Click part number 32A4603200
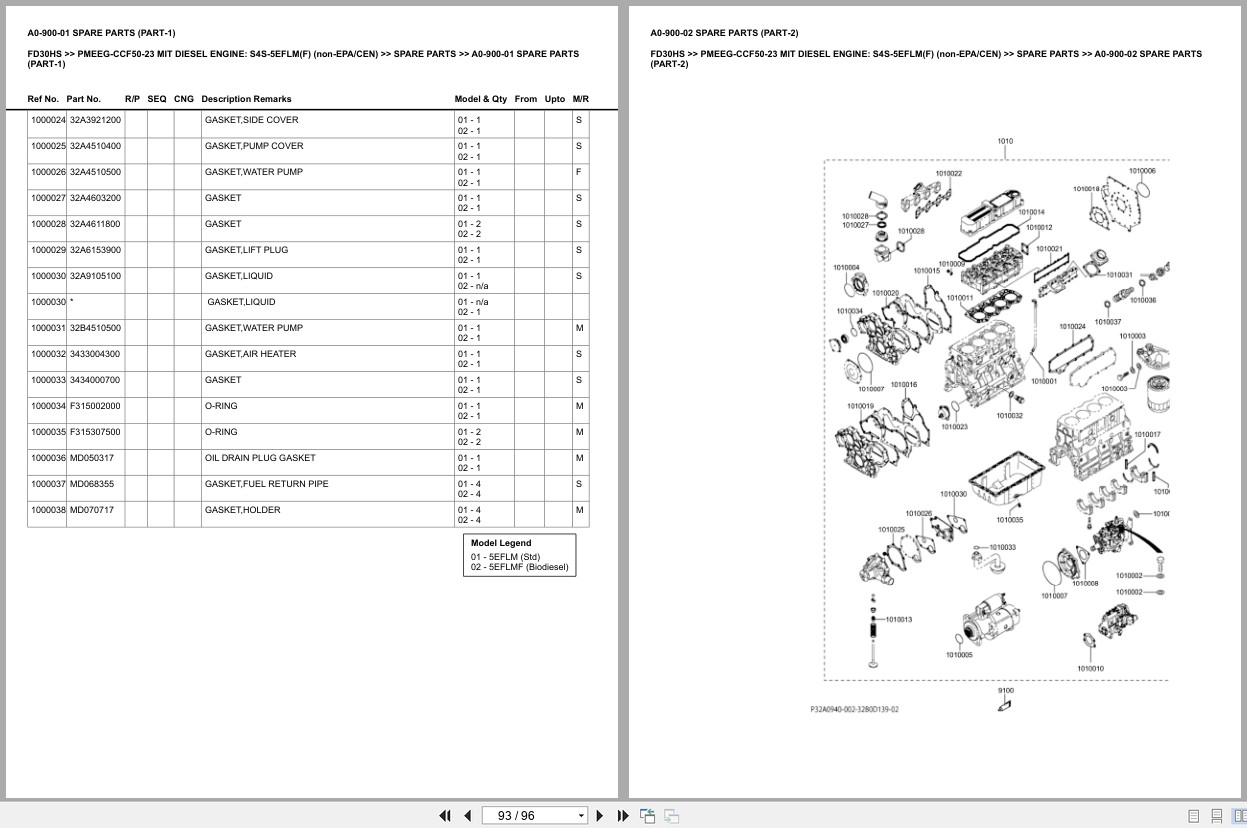 [x=95, y=198]
